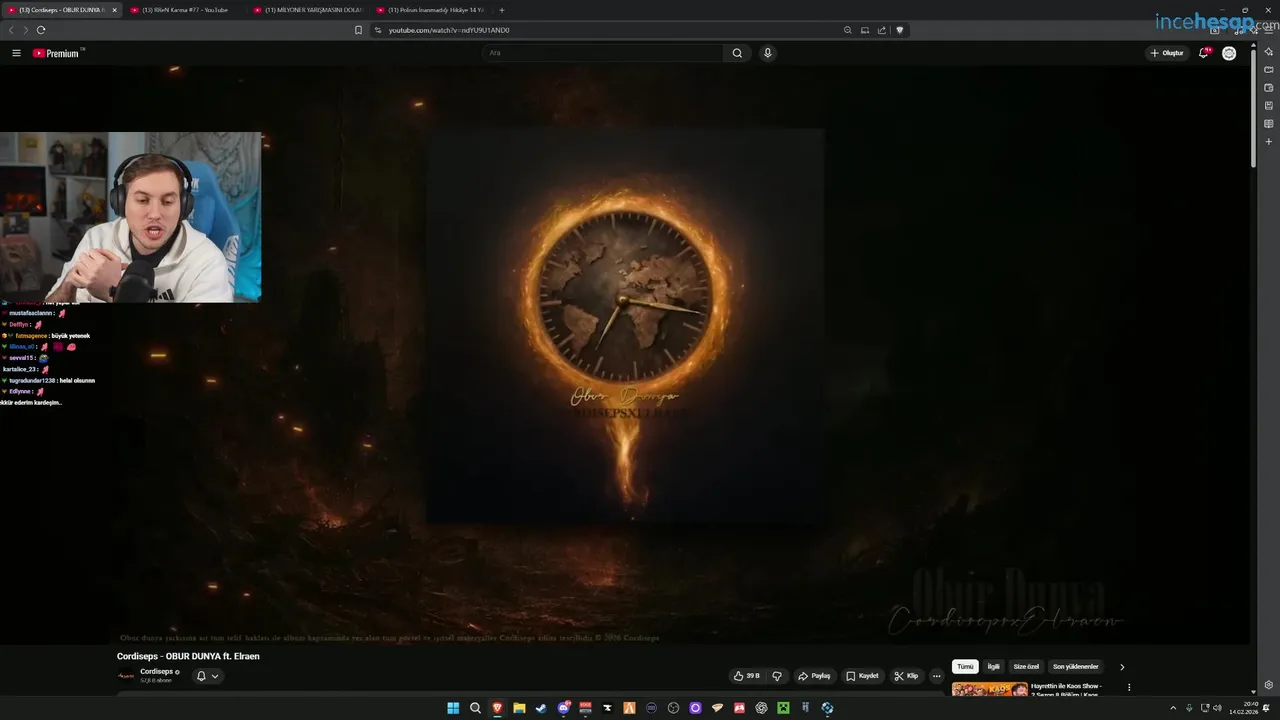Screen dimensions: 1280x720
Task: Switch to MİLYONER YARIŞMASINI tab
Action: pyautogui.click(x=307, y=10)
